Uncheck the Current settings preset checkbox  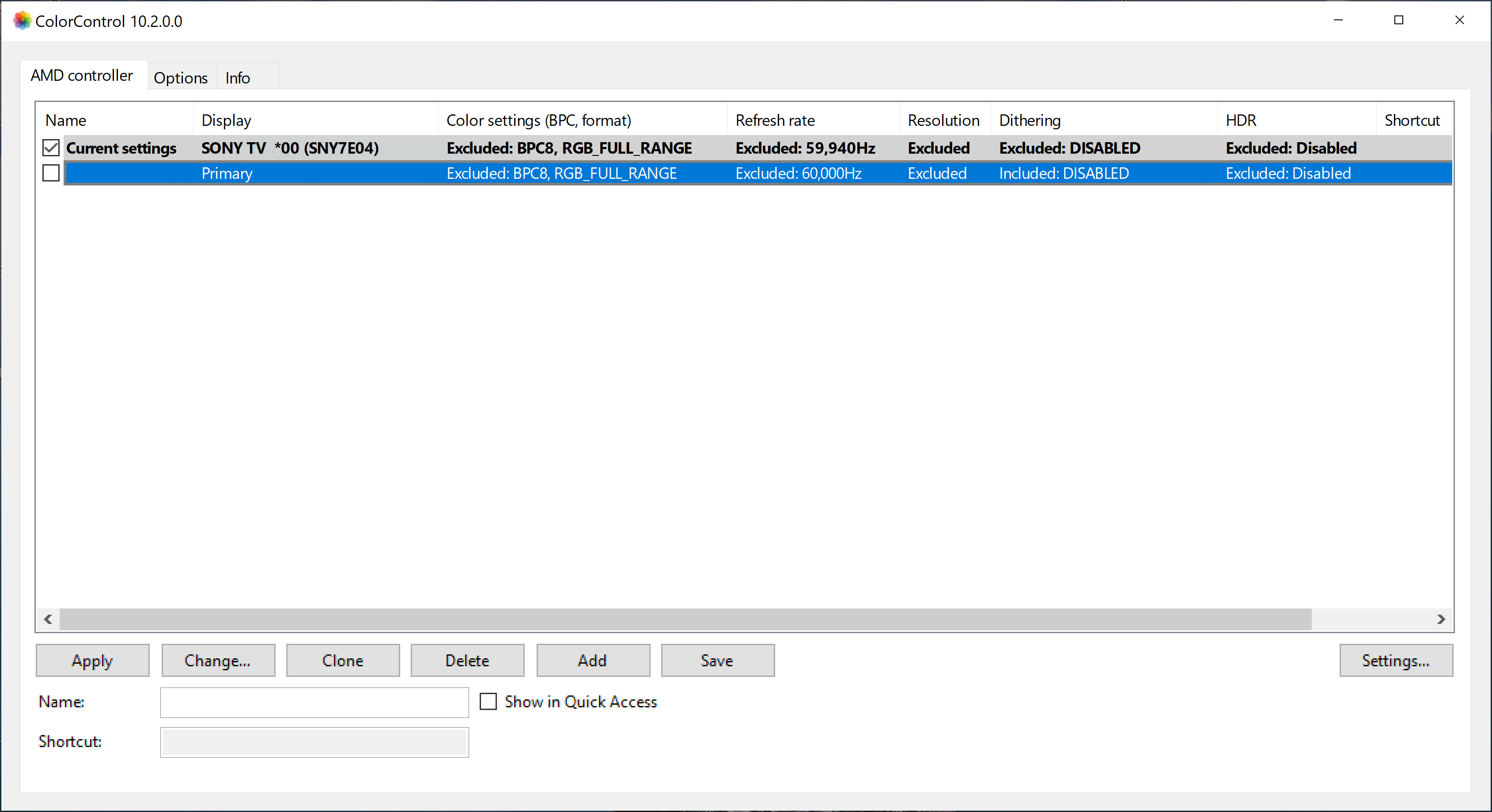tap(51, 147)
